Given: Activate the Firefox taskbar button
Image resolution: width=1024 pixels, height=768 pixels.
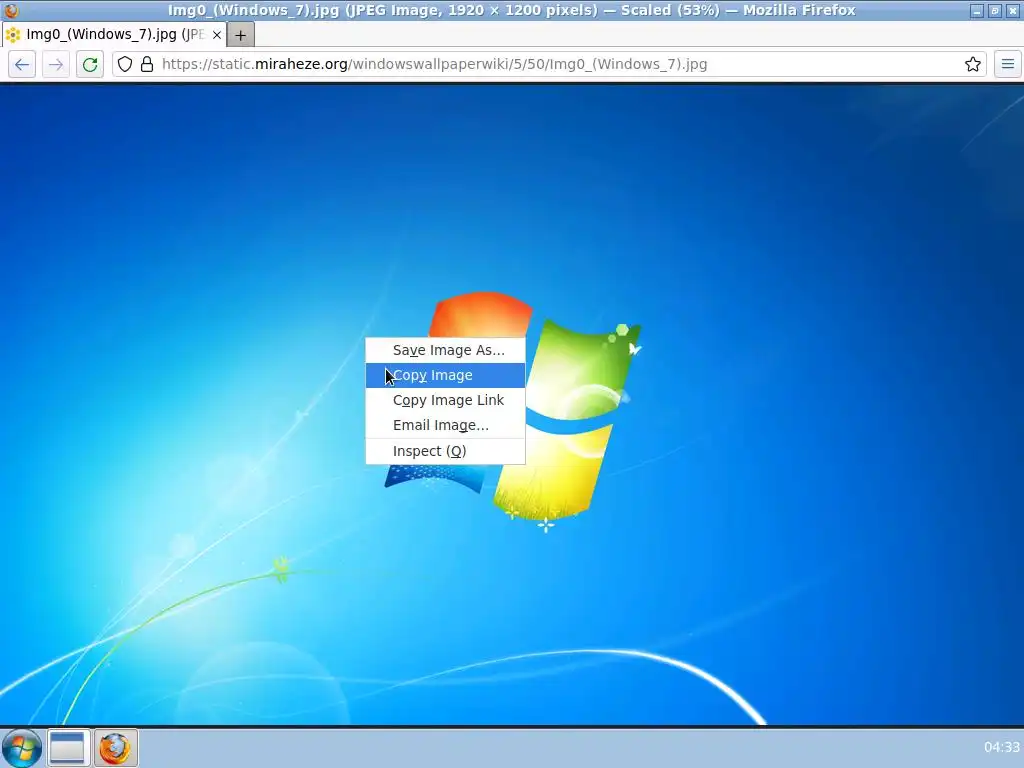Looking at the screenshot, I should pos(115,748).
